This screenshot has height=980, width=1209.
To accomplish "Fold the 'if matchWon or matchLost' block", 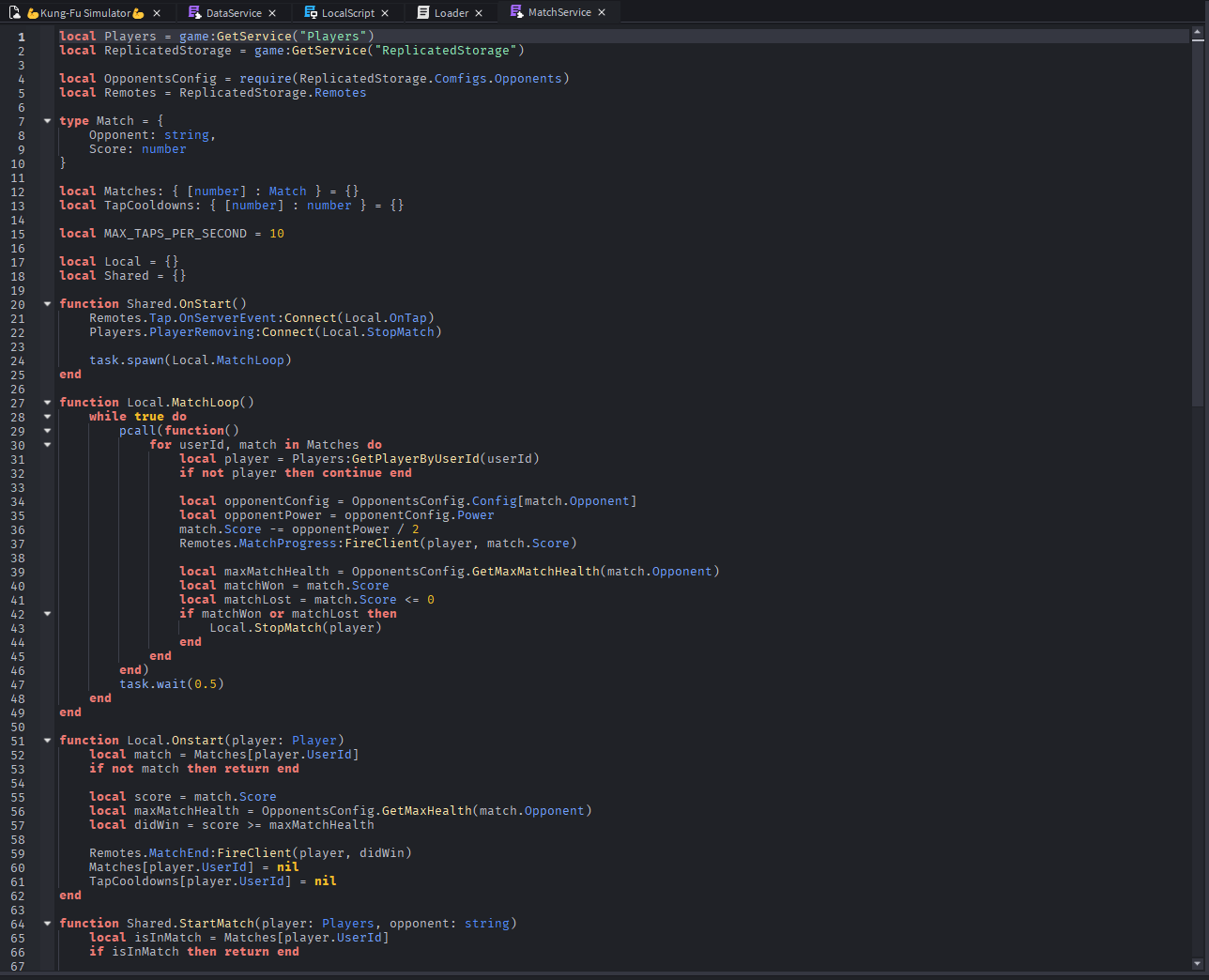I will (x=47, y=614).
